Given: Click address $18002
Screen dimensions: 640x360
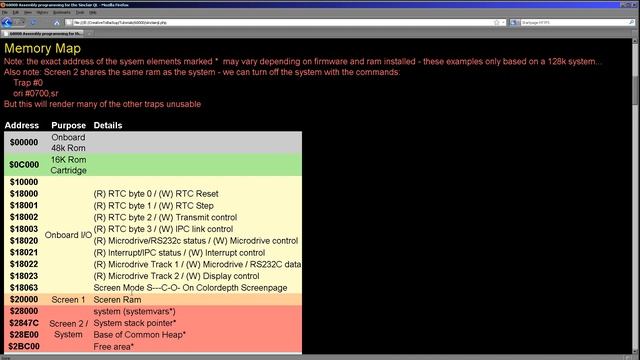Looking at the screenshot, I should (24, 218).
